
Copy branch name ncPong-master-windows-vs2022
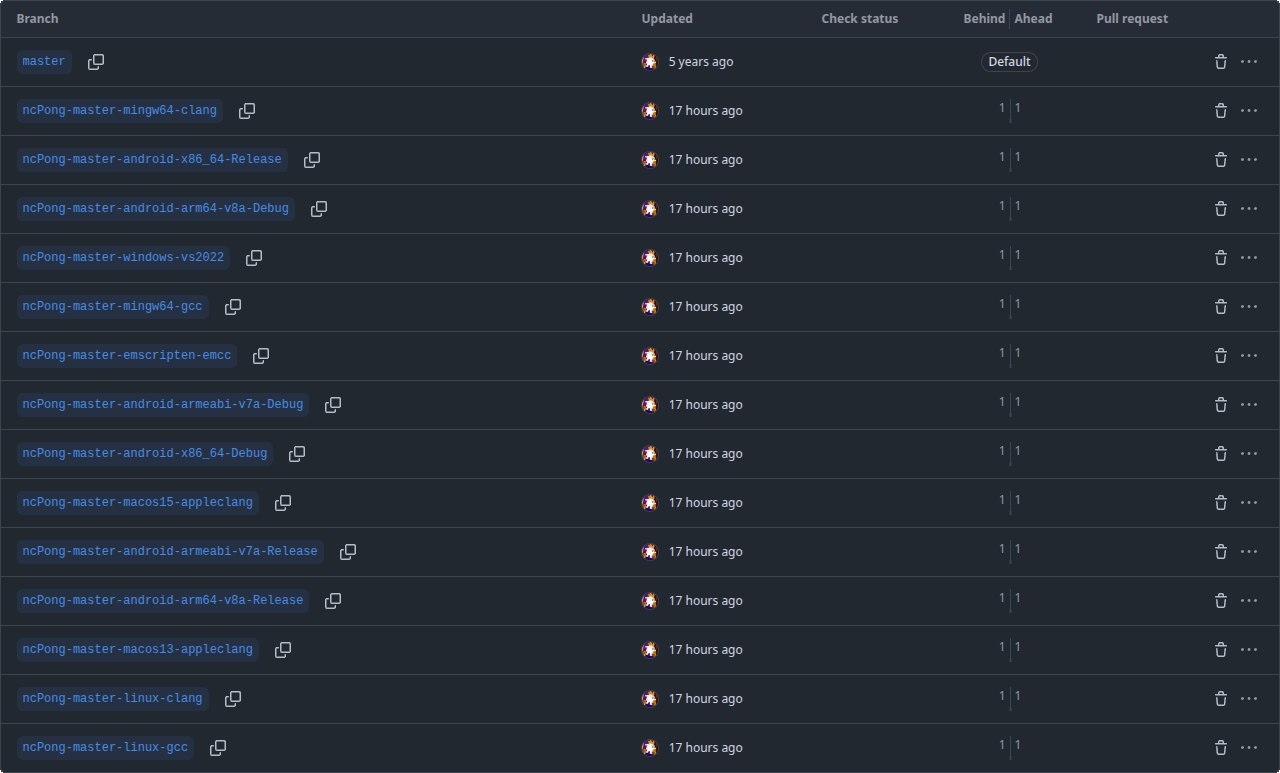click(x=254, y=258)
